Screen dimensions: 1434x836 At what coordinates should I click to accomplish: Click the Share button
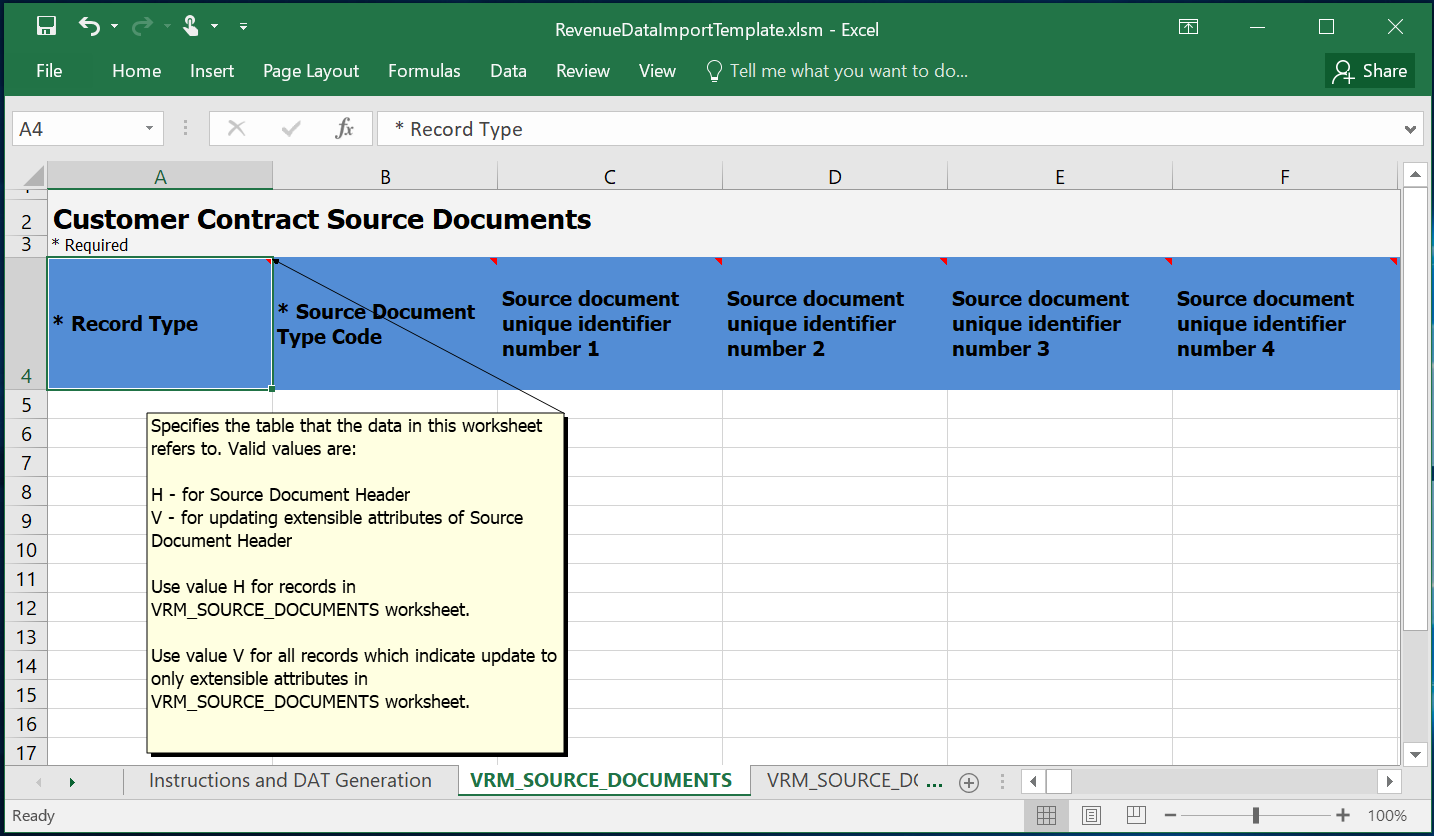[1370, 71]
